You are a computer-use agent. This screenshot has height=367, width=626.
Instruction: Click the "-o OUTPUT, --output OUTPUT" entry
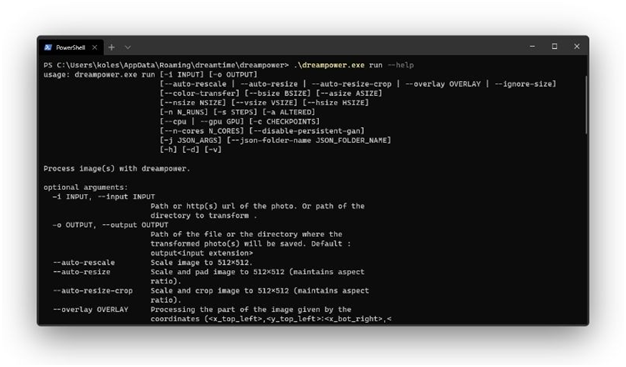(110, 225)
